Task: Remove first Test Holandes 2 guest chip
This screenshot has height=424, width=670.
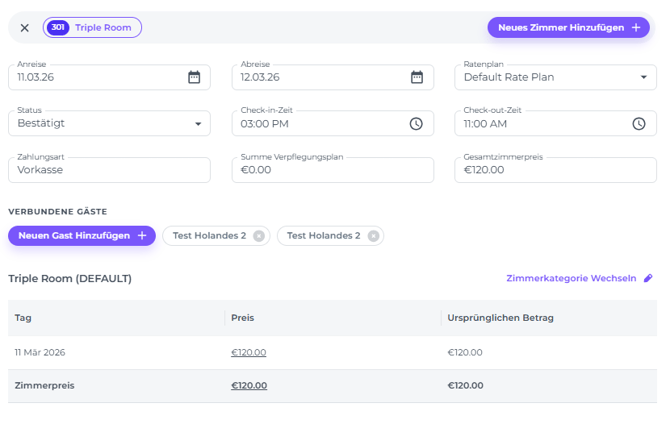Action: 259,236
